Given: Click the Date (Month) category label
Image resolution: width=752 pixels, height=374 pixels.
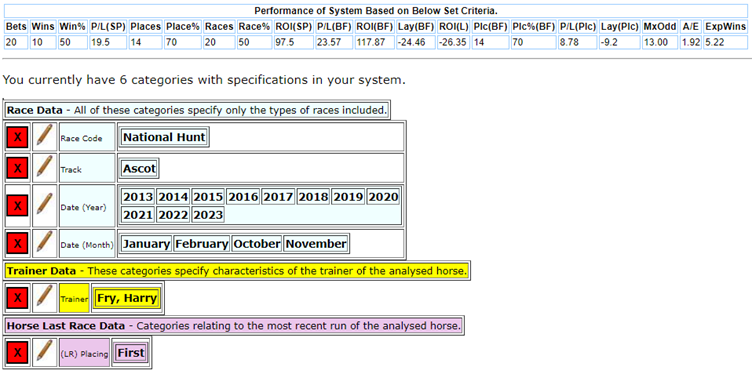Looking at the screenshot, I should tap(87, 244).
